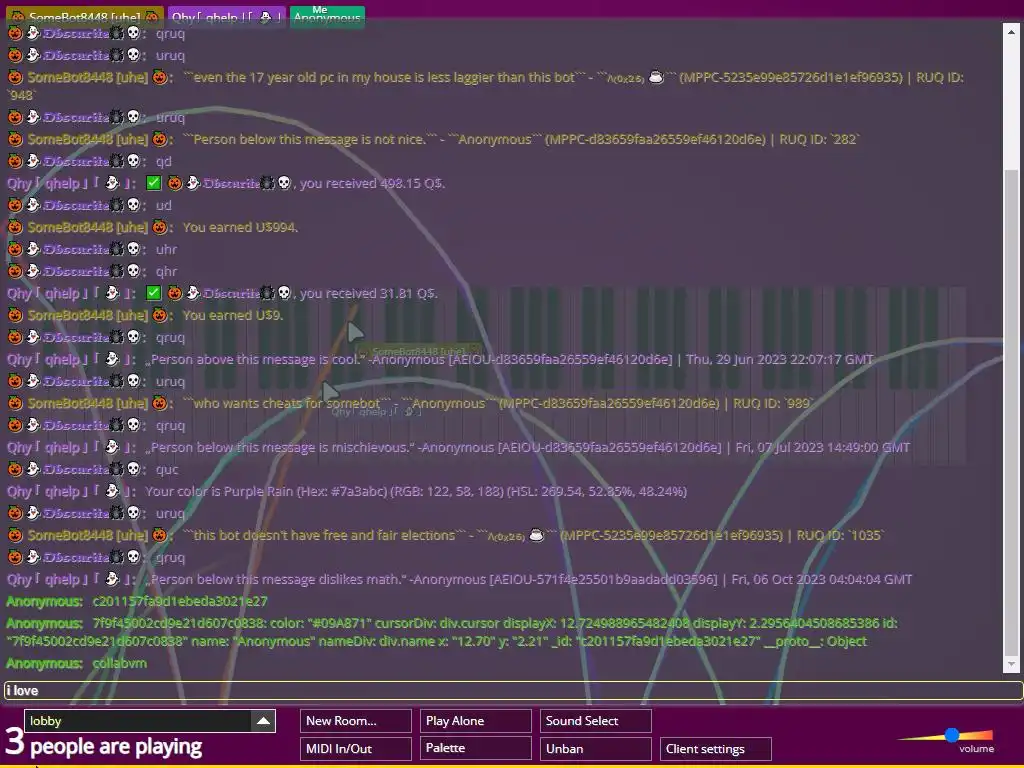Click 'you received 498.15 Q$.' text
The image size is (1024, 768).
coord(372,184)
